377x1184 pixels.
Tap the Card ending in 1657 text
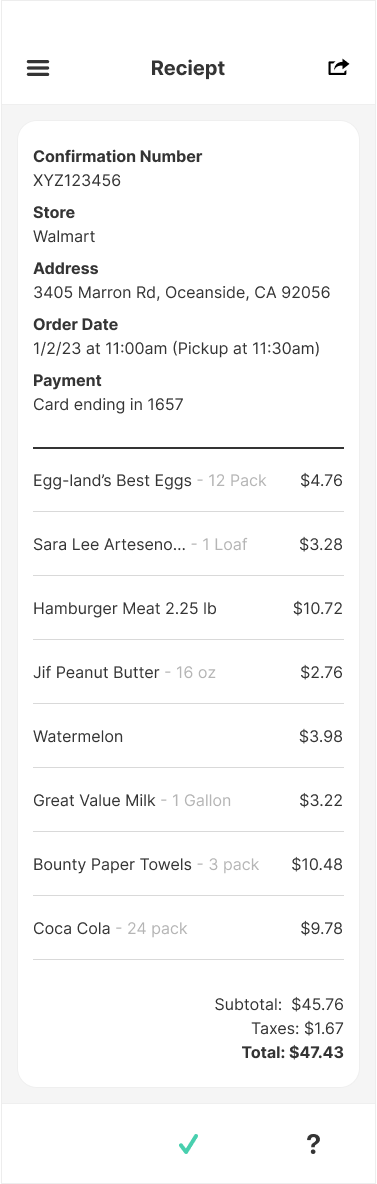pos(108,404)
